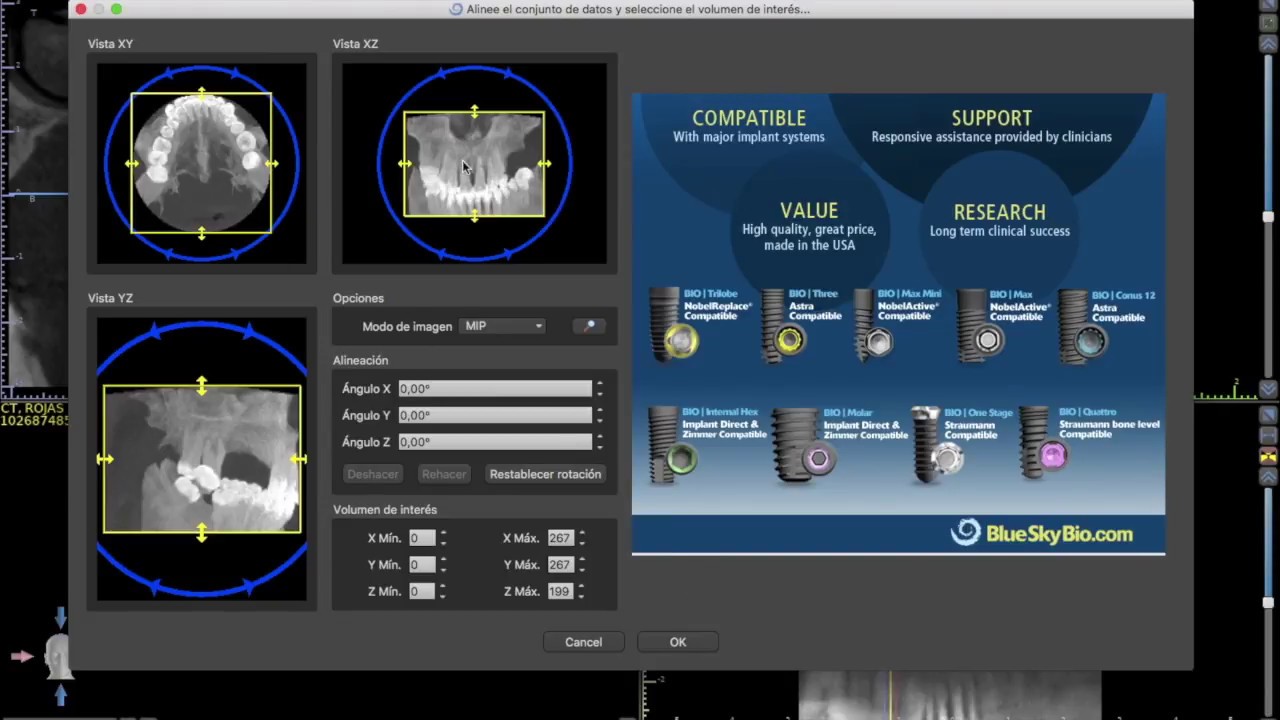Click the yellow radiation icon on right edge
Viewport: 1280px width, 720px height.
click(x=1268, y=456)
